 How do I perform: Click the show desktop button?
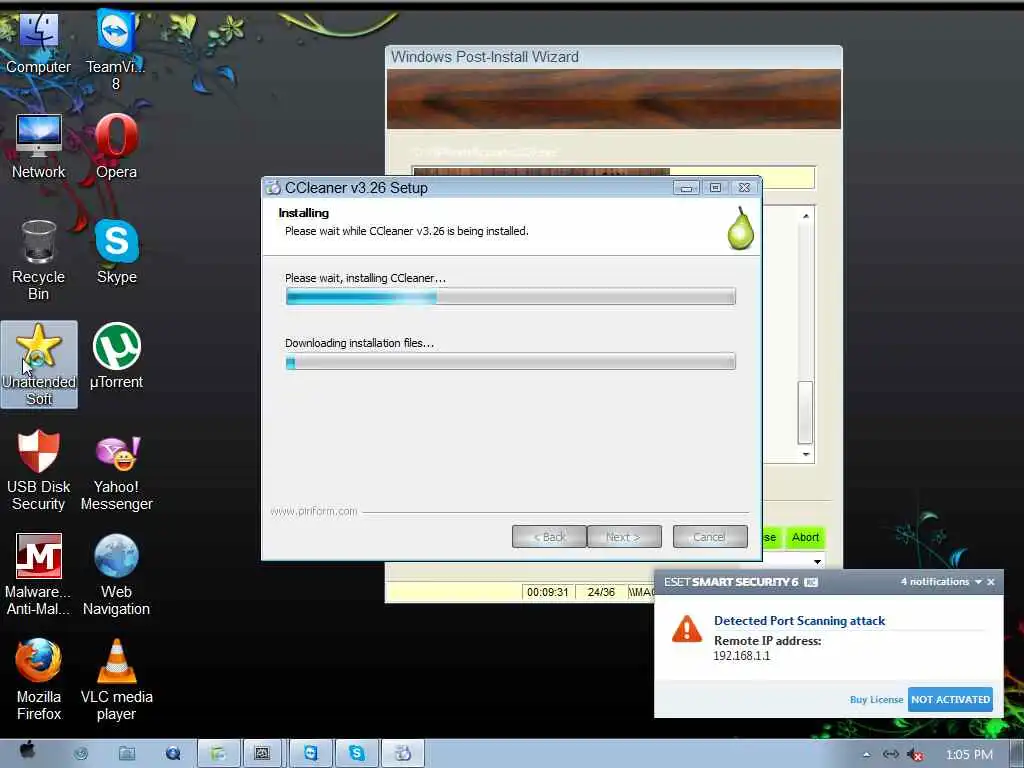1017,754
